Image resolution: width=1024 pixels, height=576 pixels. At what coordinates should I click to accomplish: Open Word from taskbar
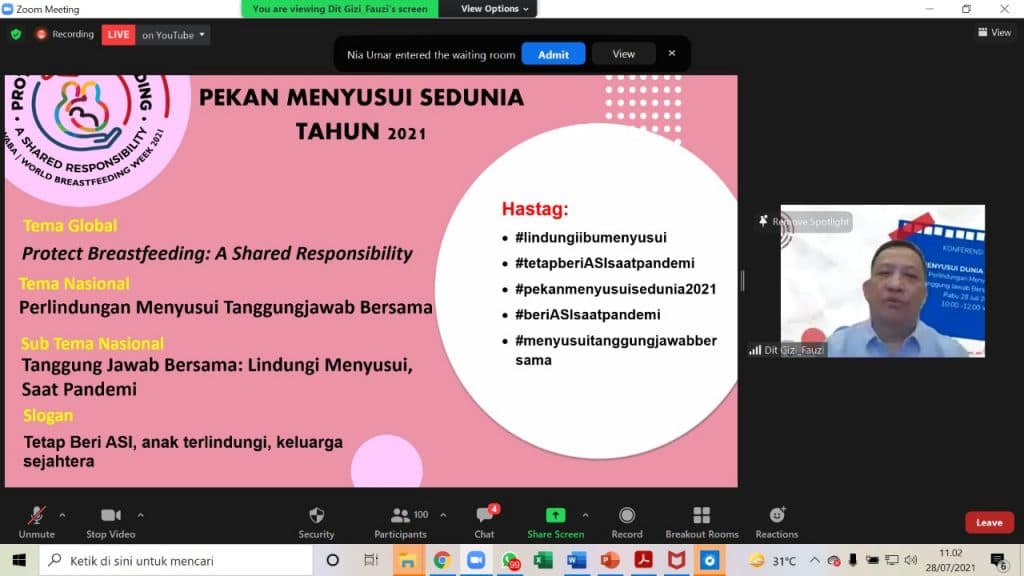577,560
